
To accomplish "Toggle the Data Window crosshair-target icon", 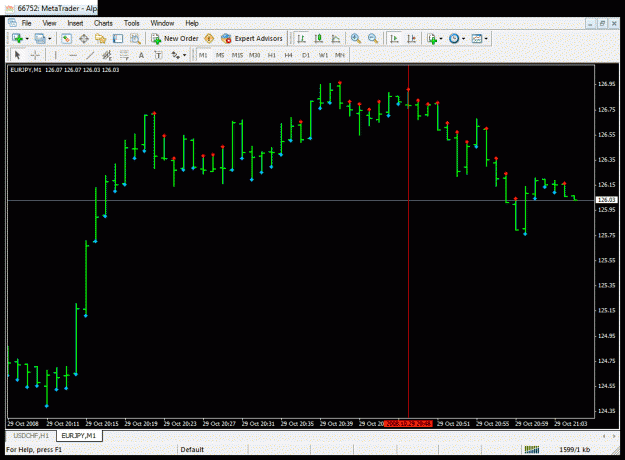I will [84, 39].
